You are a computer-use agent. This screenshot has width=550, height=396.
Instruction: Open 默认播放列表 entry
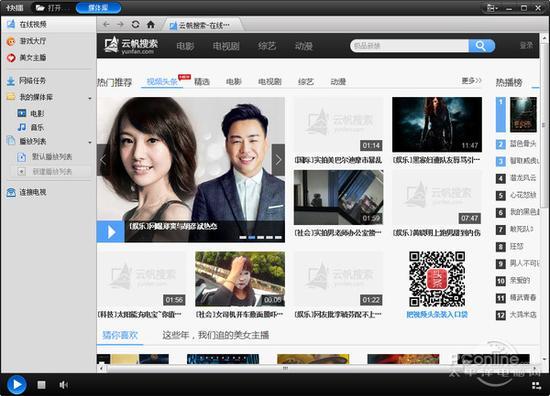click(45, 157)
